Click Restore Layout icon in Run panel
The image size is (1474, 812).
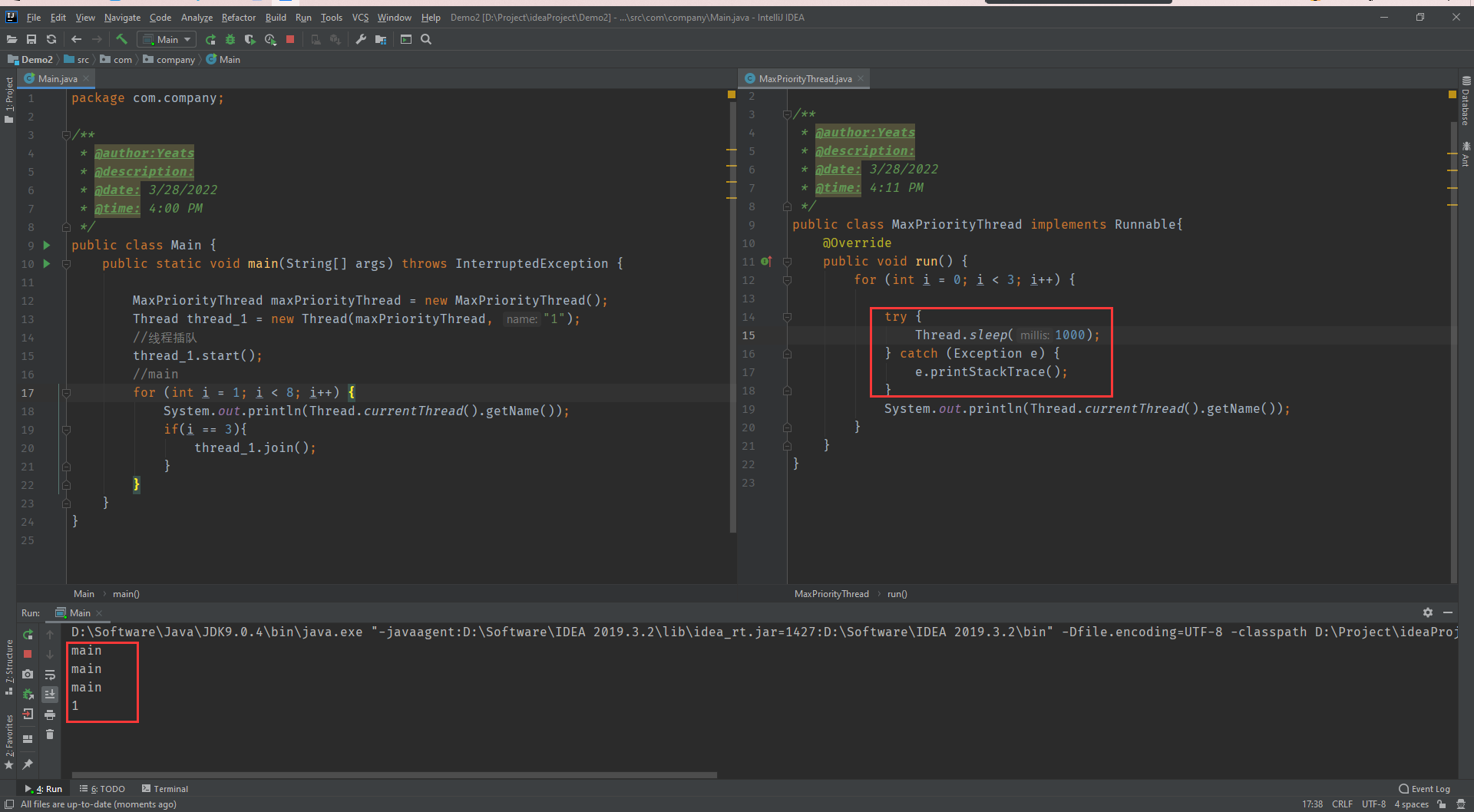coord(28,739)
